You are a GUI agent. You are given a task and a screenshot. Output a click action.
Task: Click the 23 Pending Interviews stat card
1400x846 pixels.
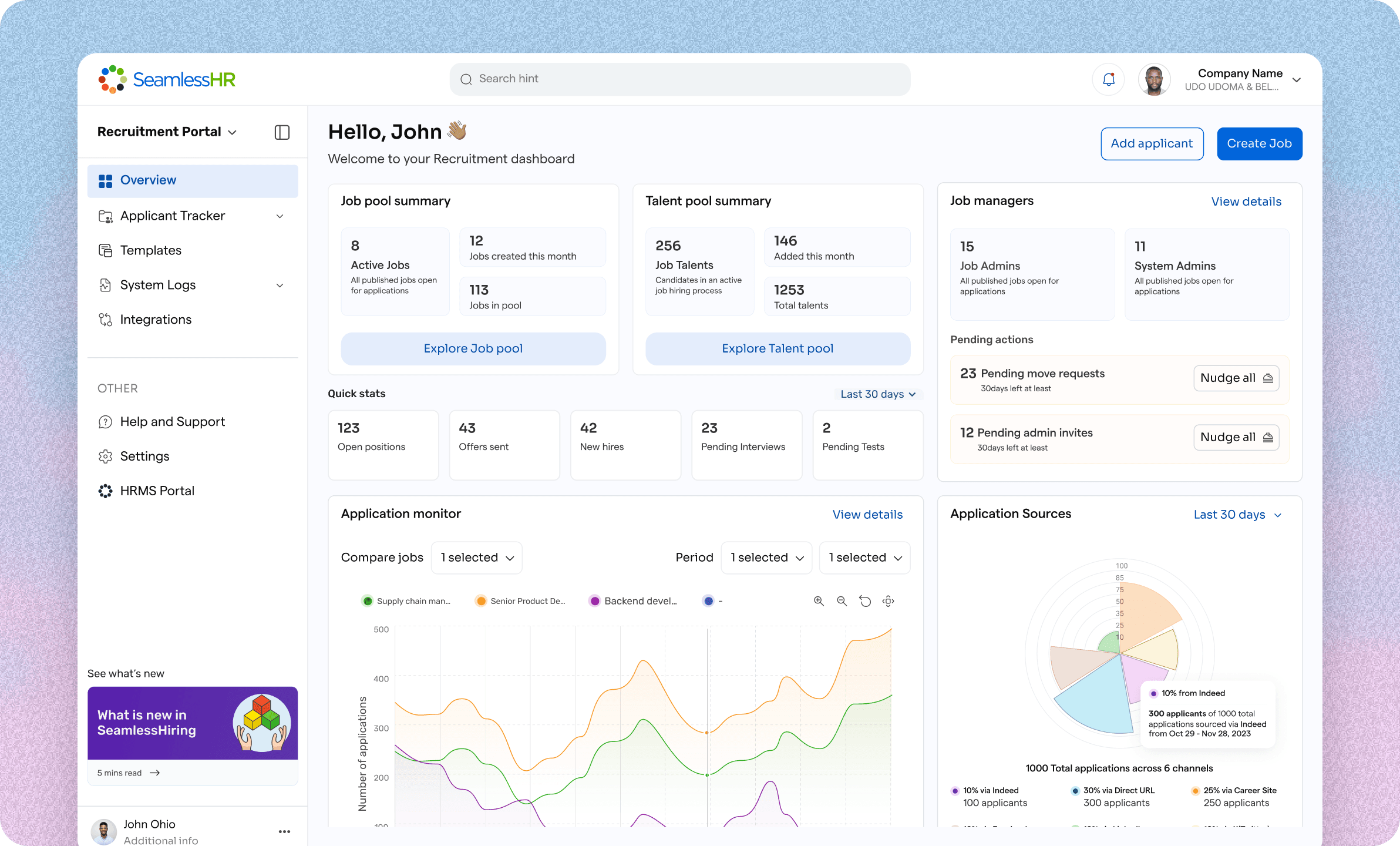coord(746,445)
